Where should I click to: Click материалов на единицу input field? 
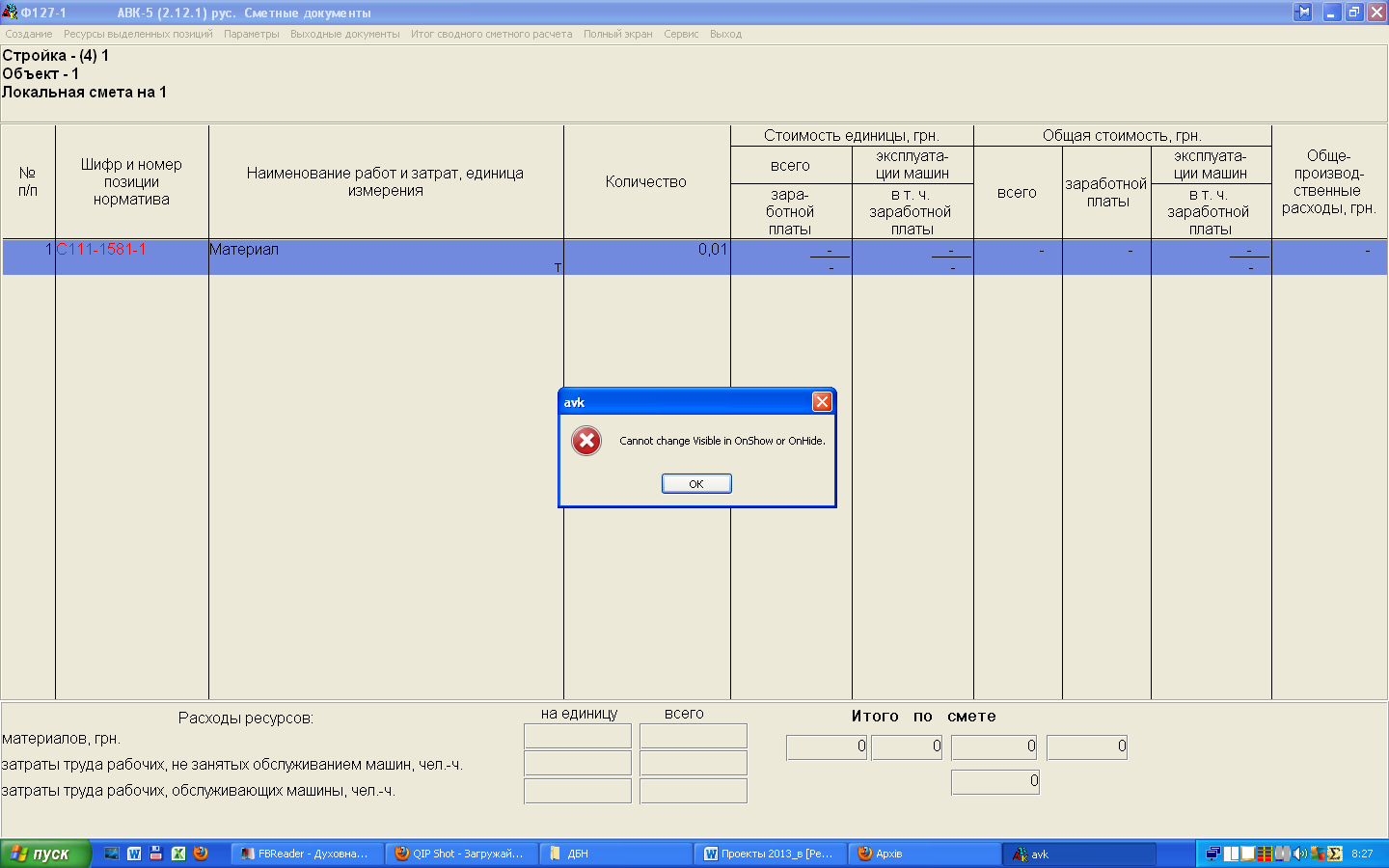tap(577, 737)
